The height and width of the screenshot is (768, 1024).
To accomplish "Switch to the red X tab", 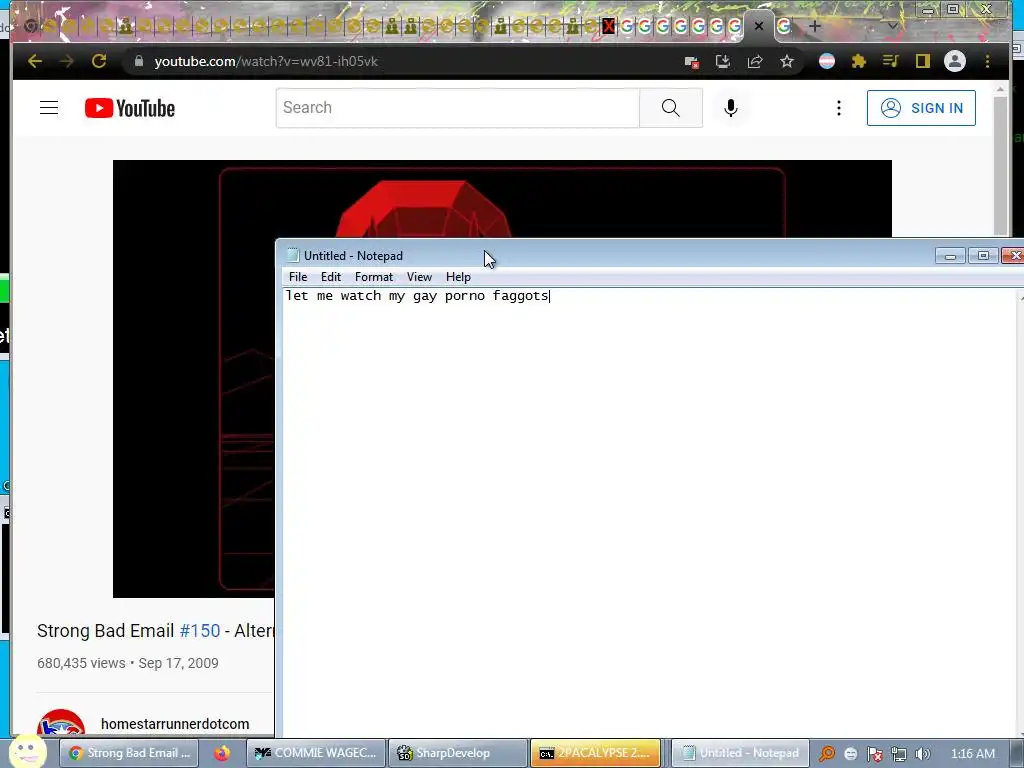I will [x=608, y=27].
